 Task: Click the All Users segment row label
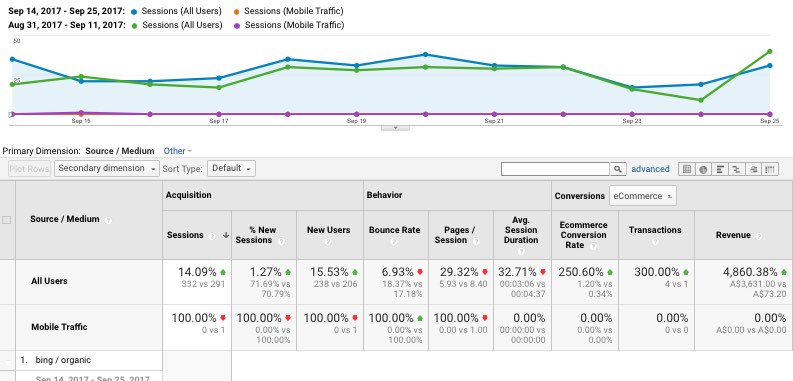point(50,281)
